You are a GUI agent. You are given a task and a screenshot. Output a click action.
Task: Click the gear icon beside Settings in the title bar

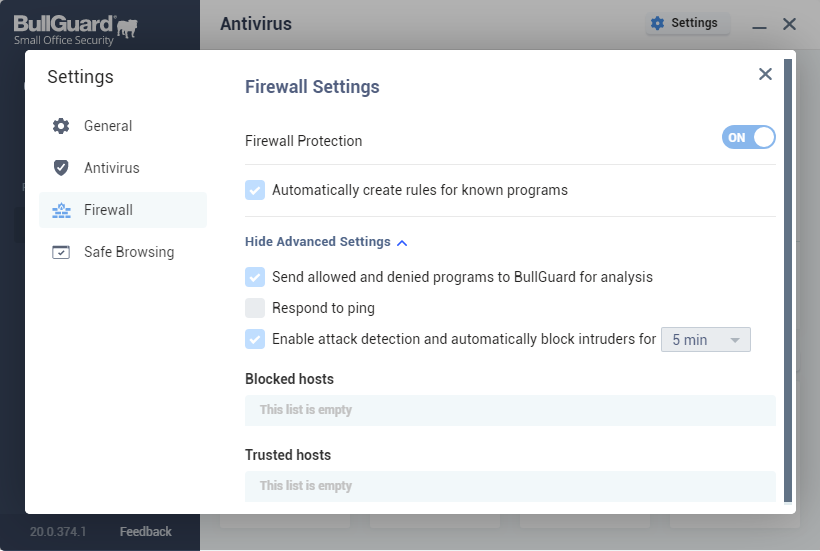tap(657, 23)
